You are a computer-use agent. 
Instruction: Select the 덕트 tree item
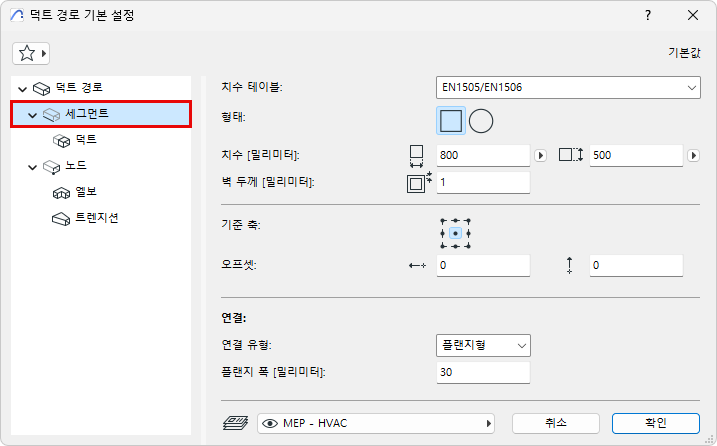86,140
